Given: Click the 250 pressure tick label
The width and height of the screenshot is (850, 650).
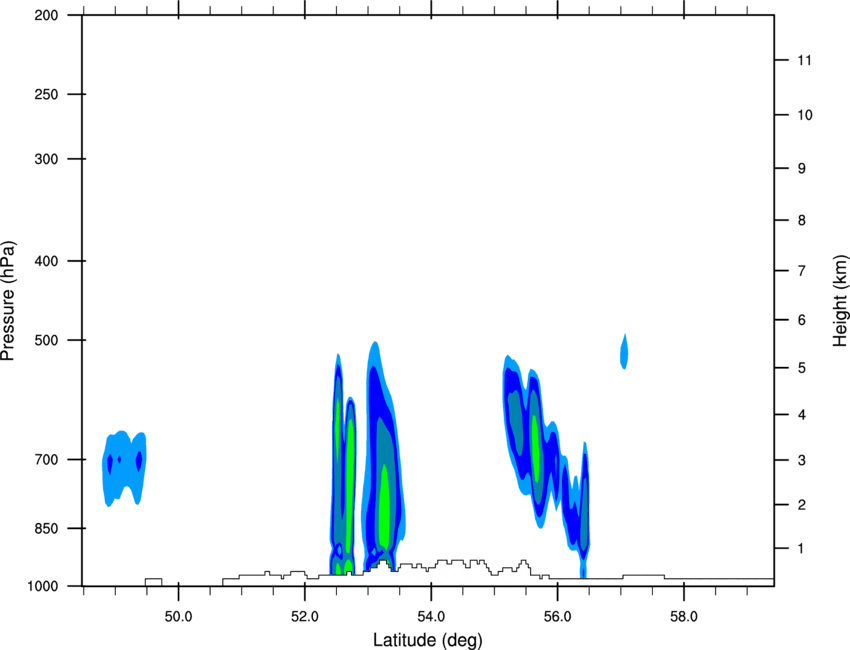Looking at the screenshot, I should [x=46, y=94].
